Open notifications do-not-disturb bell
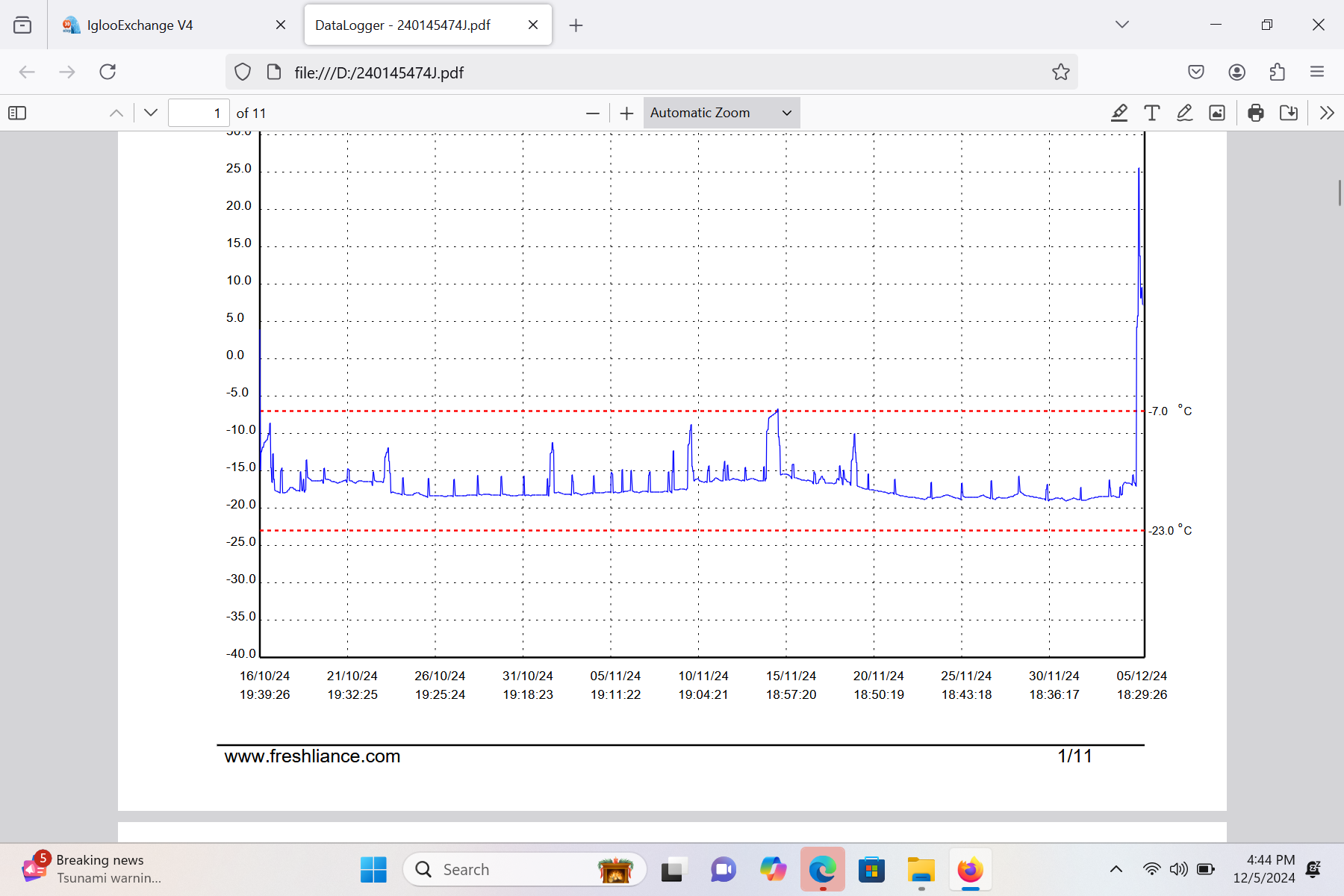Screen dimensions: 1344x896 pyautogui.click(x=1314, y=869)
